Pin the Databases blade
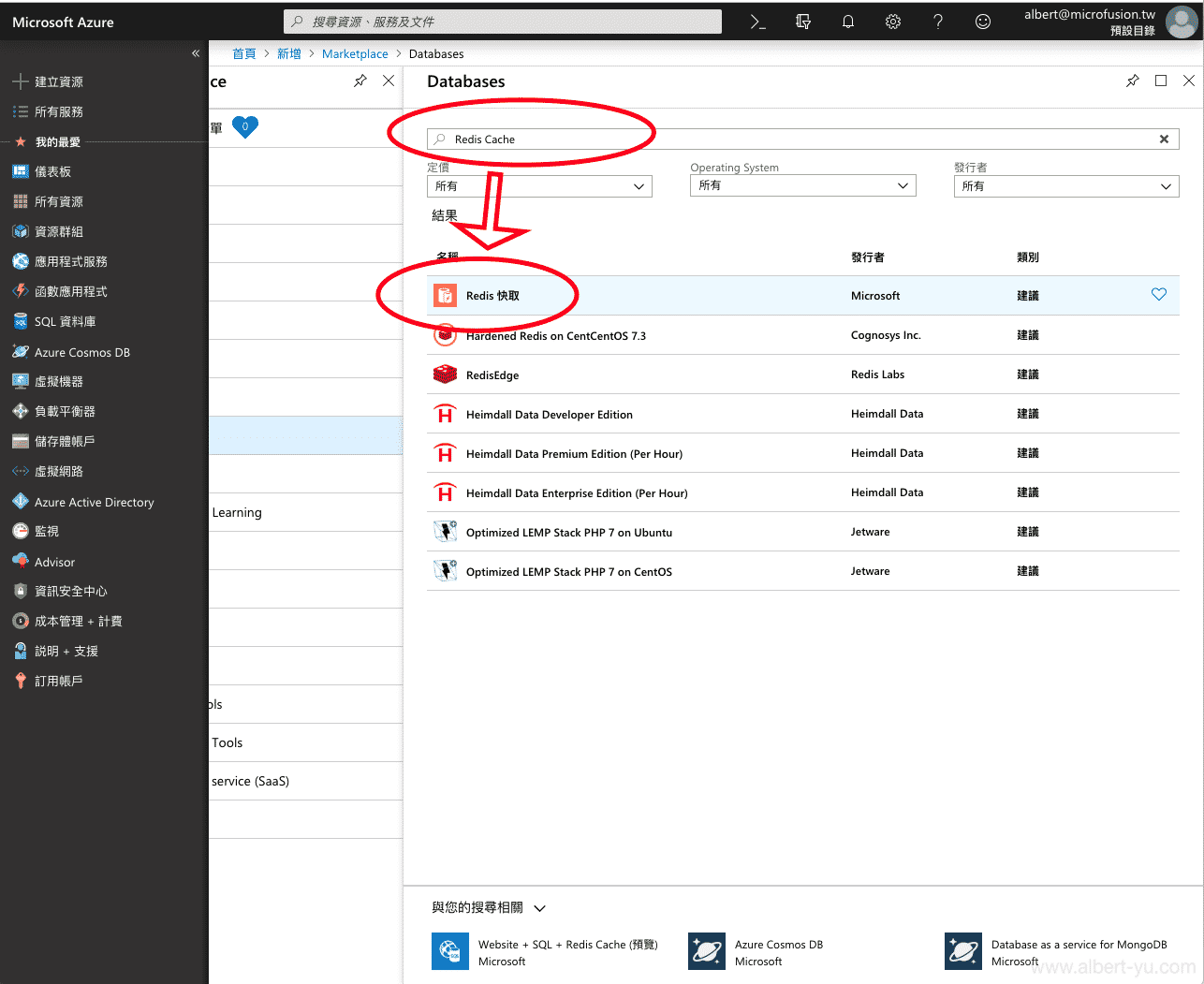The image size is (1204, 984). tap(1133, 81)
